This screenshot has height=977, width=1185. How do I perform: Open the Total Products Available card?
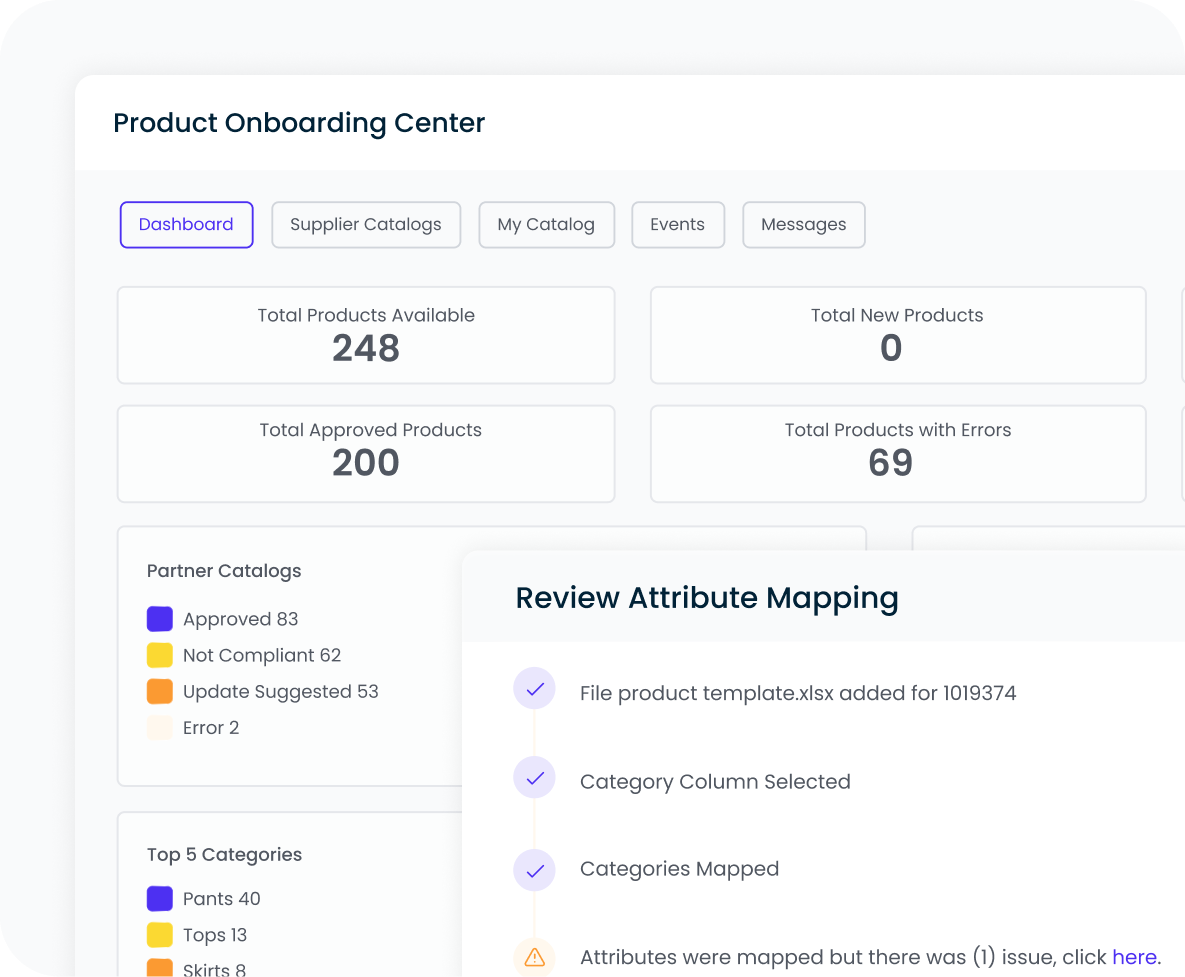coord(366,335)
